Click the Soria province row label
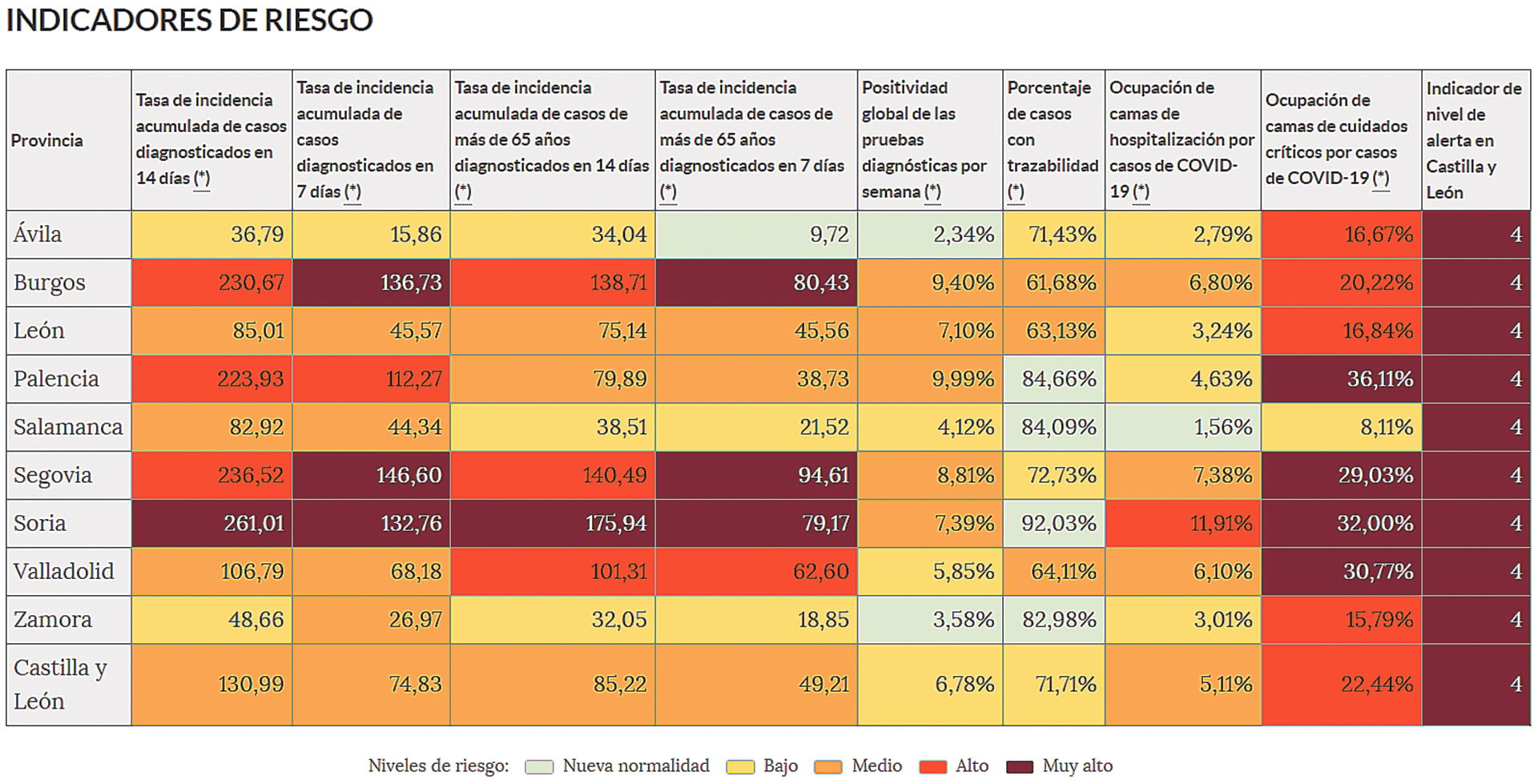This screenshot has width=1538, height=784. coord(40,523)
